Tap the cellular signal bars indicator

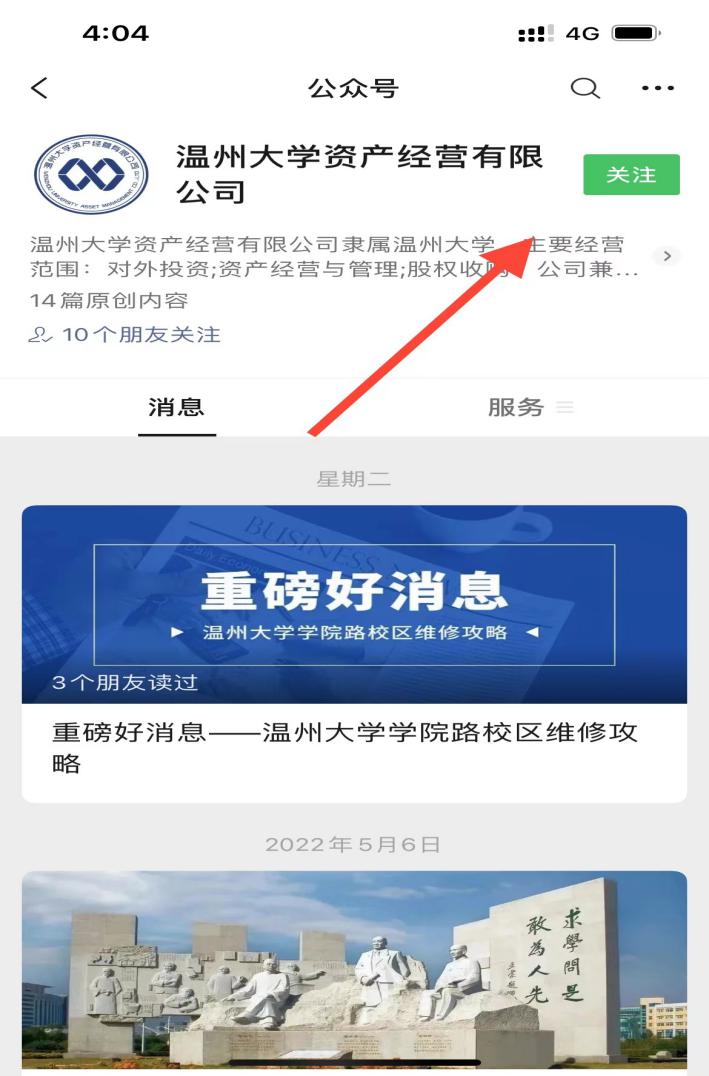536,33
